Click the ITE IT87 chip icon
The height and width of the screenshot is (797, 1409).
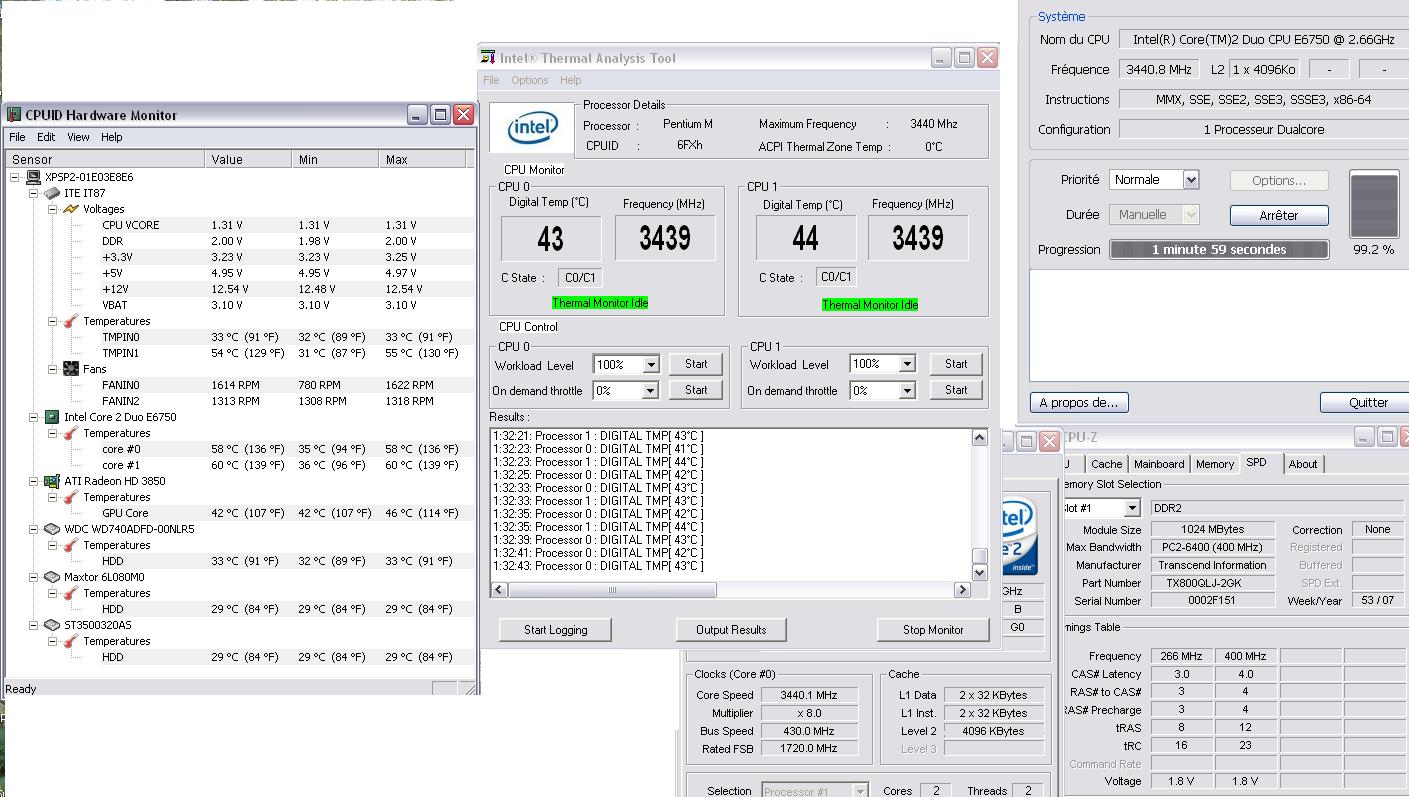[52, 193]
